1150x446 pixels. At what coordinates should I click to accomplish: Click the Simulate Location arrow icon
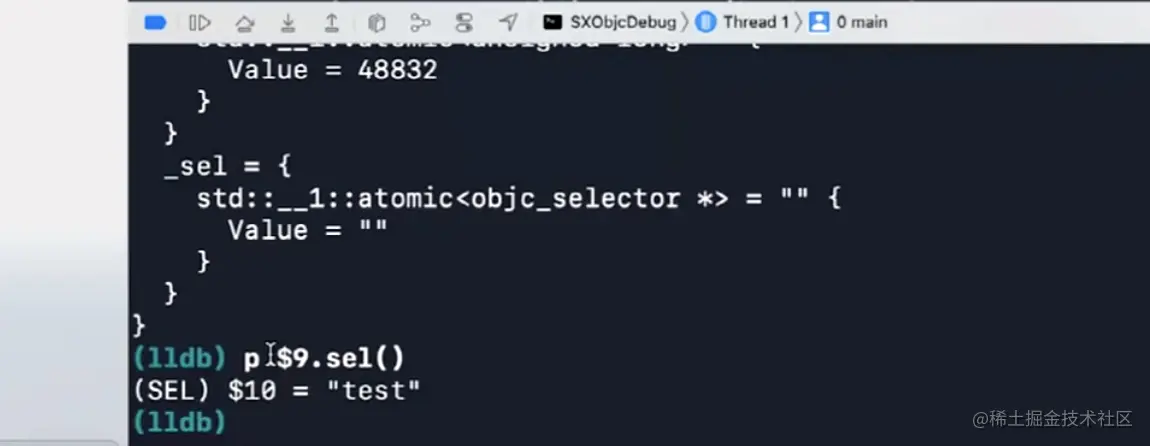pos(509,22)
